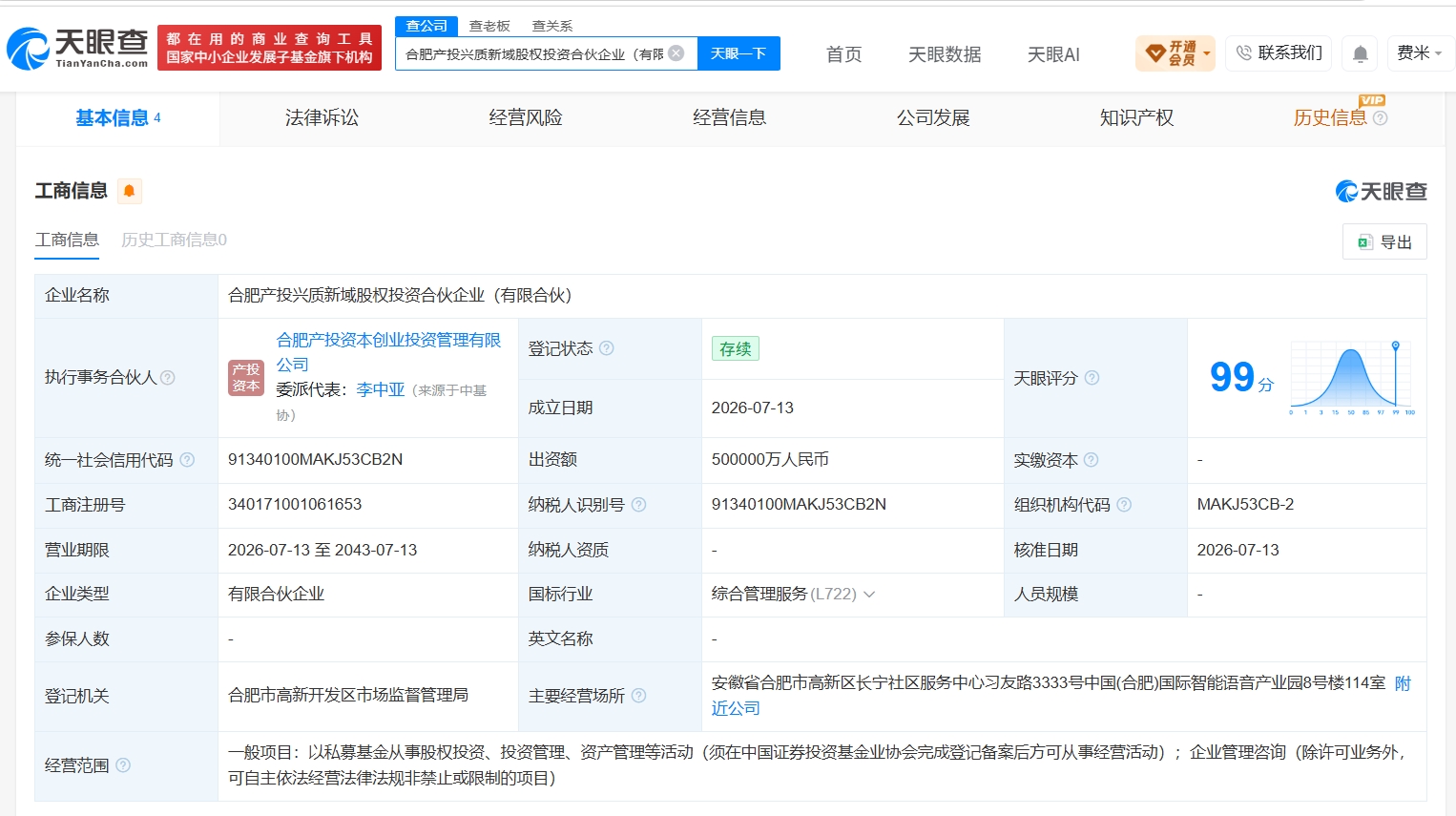Export data with the 导出 button
This screenshot has height=816, width=1456.
pyautogui.click(x=1384, y=242)
